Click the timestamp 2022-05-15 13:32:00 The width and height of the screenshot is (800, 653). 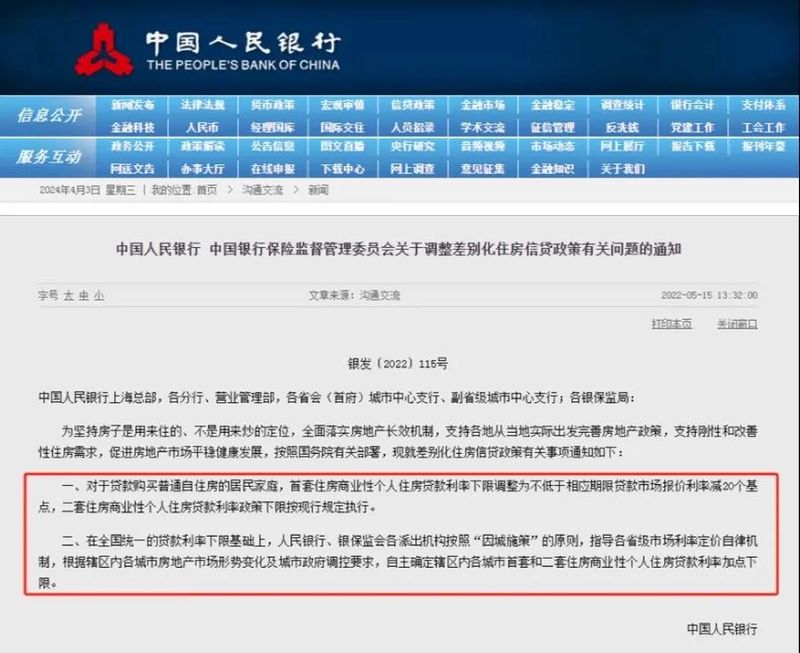pos(709,295)
